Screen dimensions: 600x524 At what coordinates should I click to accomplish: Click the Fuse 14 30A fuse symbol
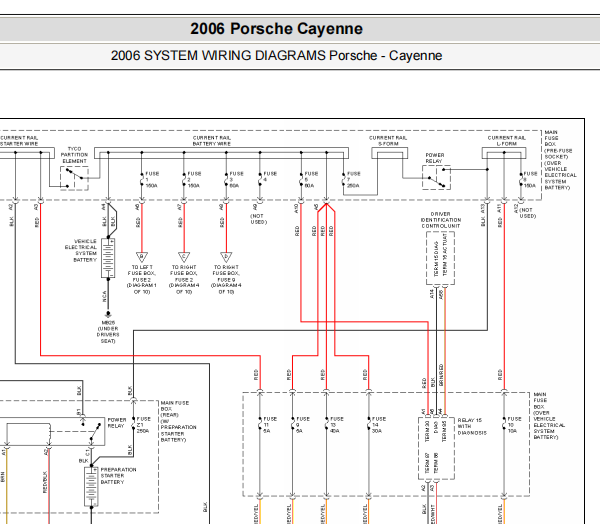[x=368, y=425]
